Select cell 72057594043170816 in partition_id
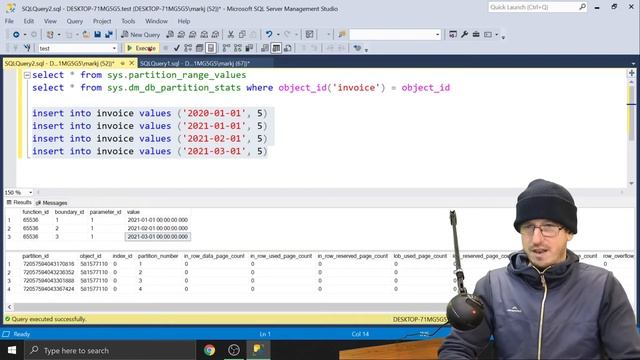The width and height of the screenshot is (640, 360). coord(49,264)
